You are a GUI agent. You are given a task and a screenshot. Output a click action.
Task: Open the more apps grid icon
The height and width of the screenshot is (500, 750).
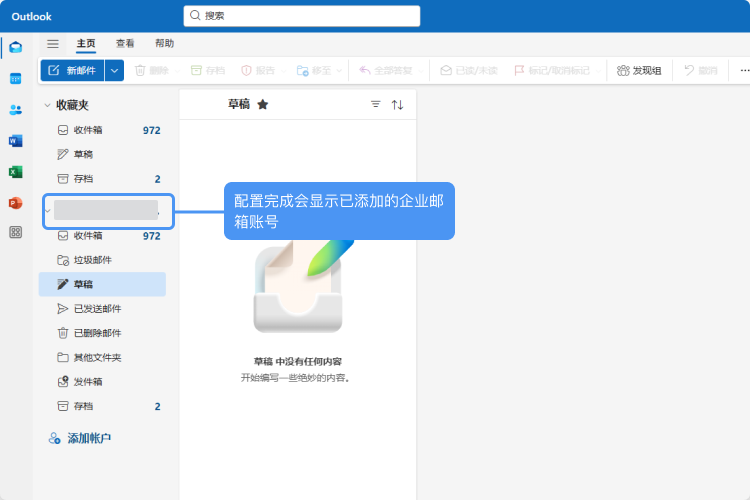click(15, 232)
